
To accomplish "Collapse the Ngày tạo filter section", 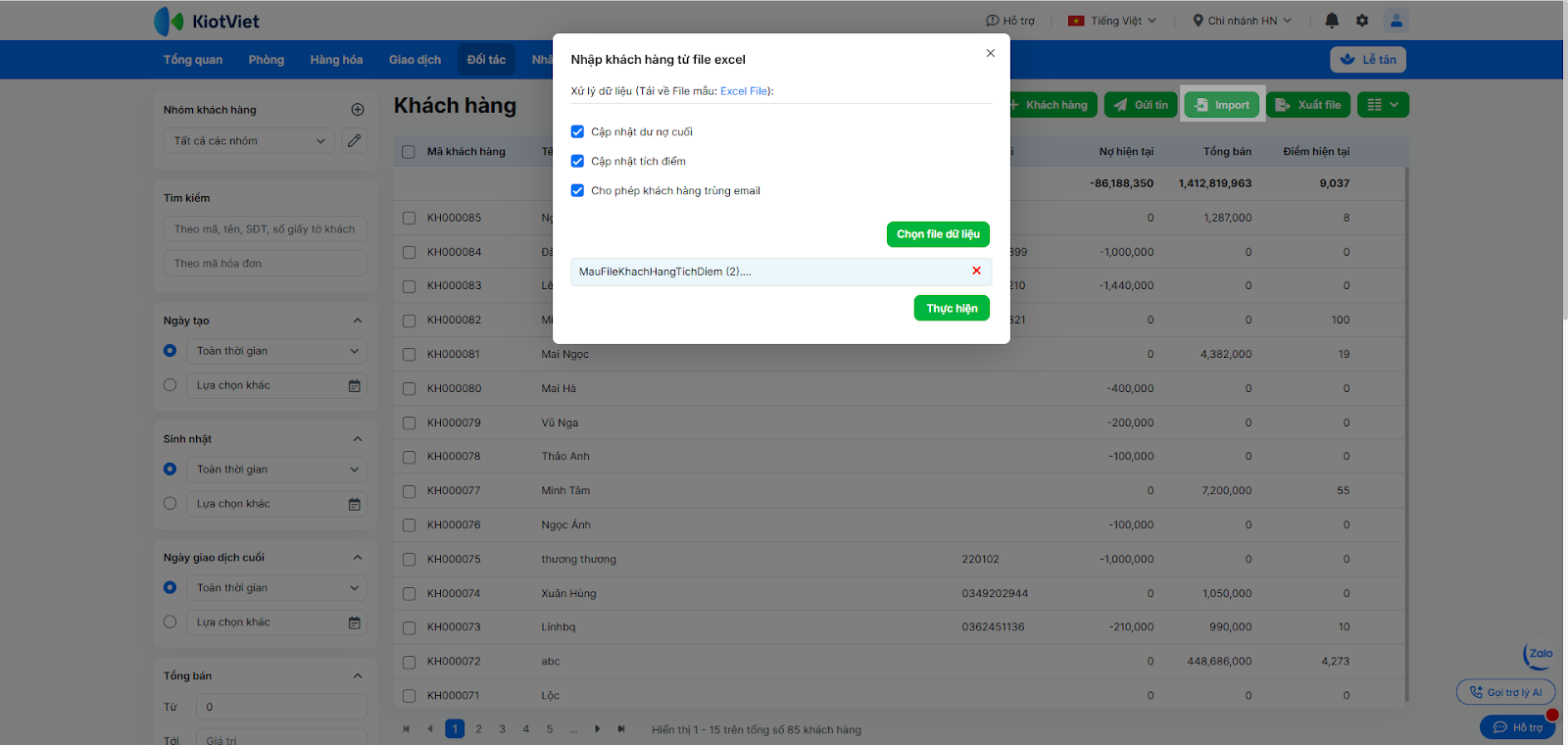I will [358, 321].
